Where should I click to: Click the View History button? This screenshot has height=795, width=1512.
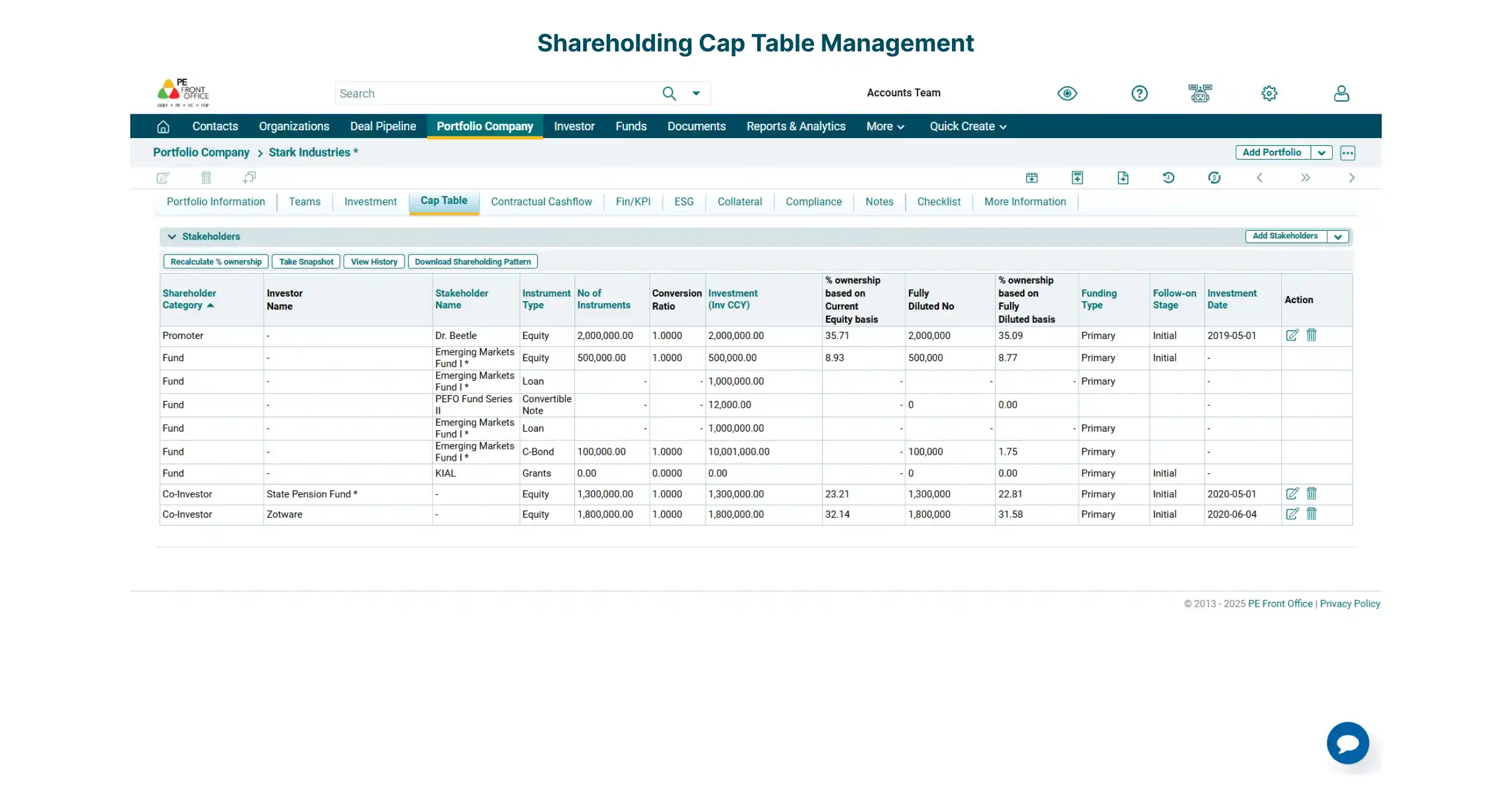[x=374, y=262]
